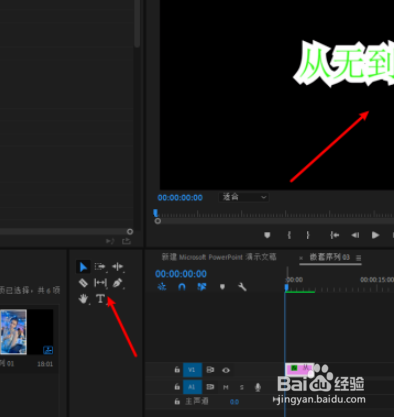Select the Hand tool
394x417 pixels.
tap(83, 299)
